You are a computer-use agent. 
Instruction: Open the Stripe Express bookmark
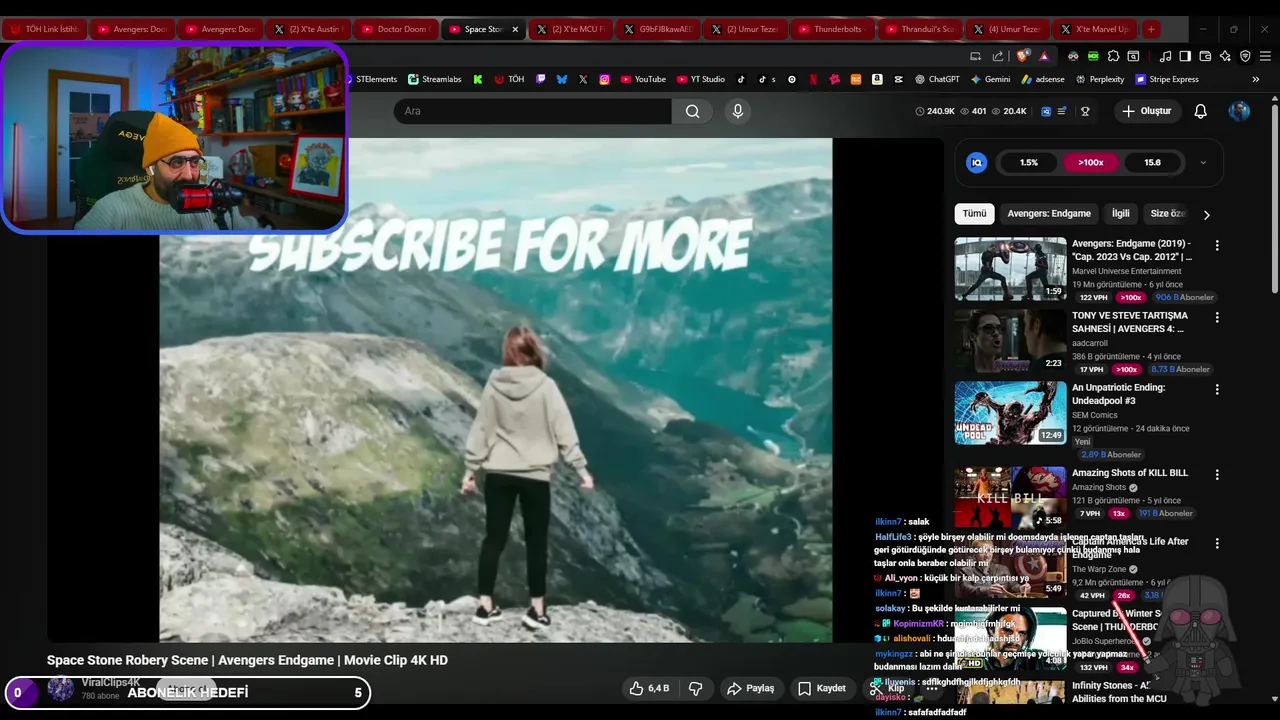tap(1167, 79)
